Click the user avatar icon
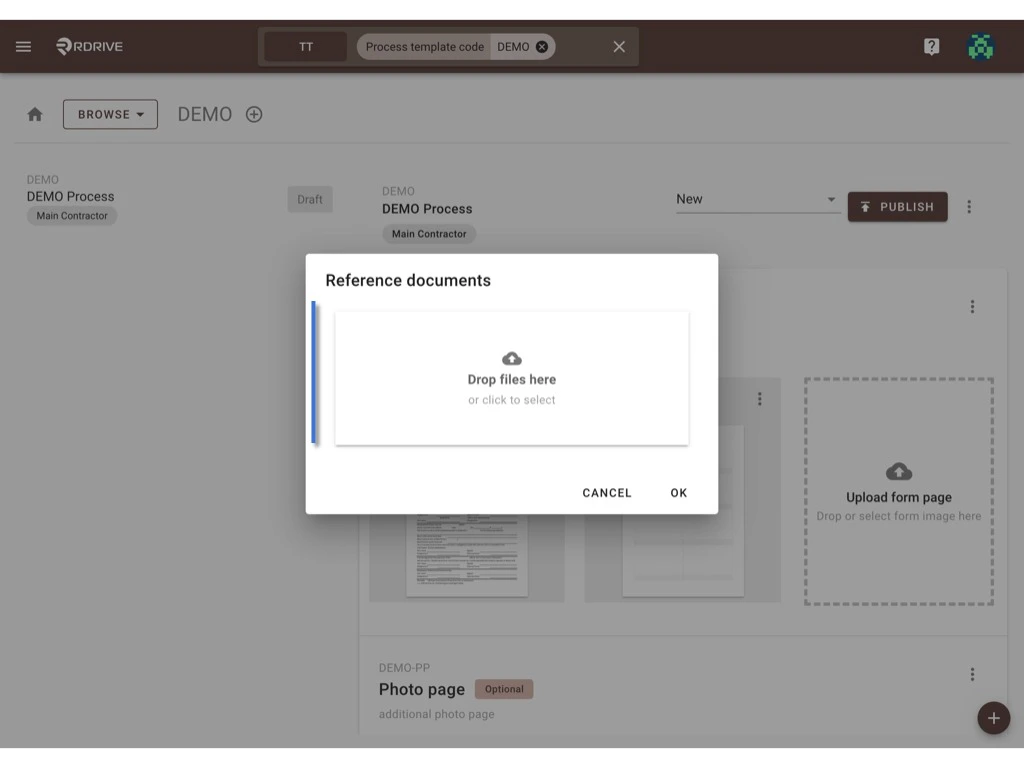Screen dimensions: 1024x768 pyautogui.click(x=980, y=46)
